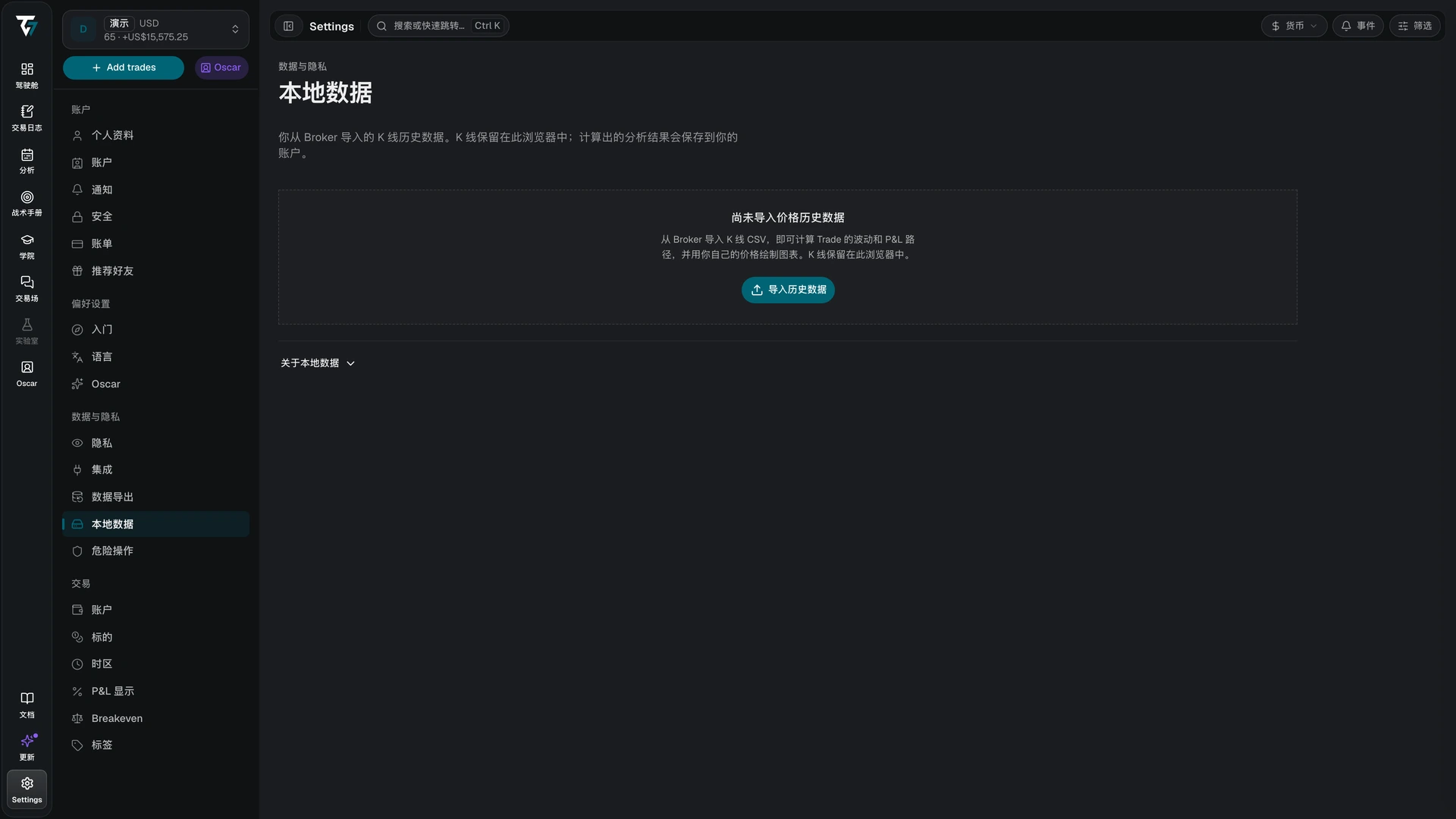Open 通知 settings page
This screenshot has height=819, width=1456.
[x=155, y=190]
